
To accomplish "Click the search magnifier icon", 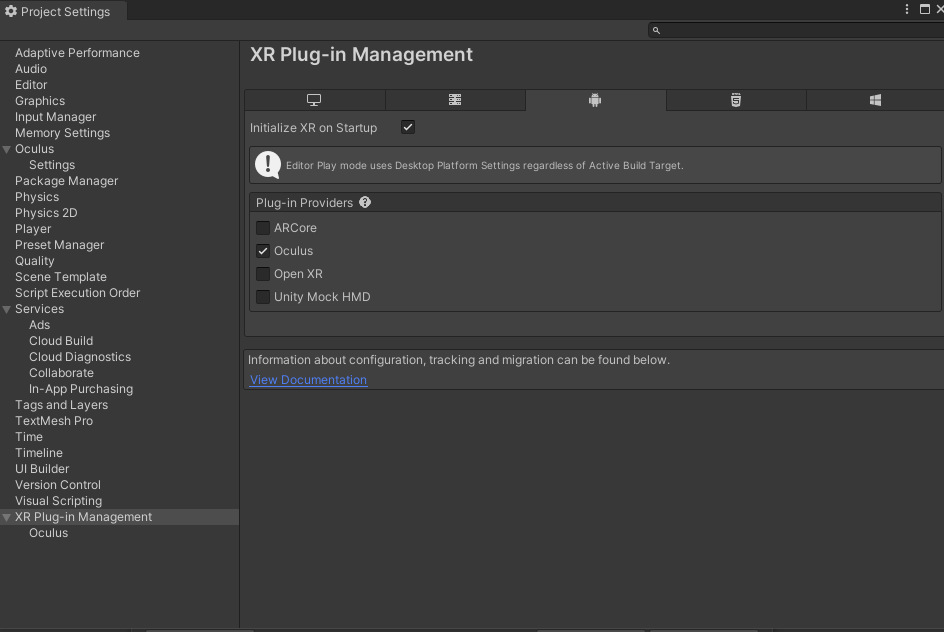I will point(656,30).
